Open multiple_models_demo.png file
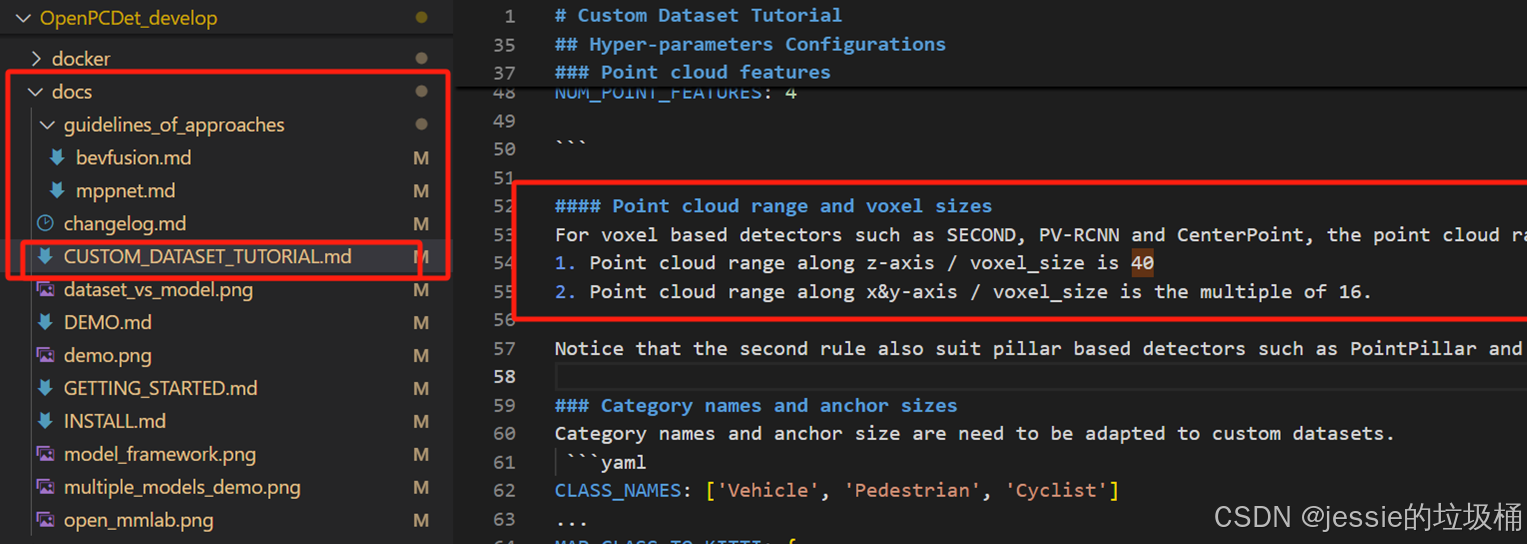The height and width of the screenshot is (544, 1527). coord(182,488)
